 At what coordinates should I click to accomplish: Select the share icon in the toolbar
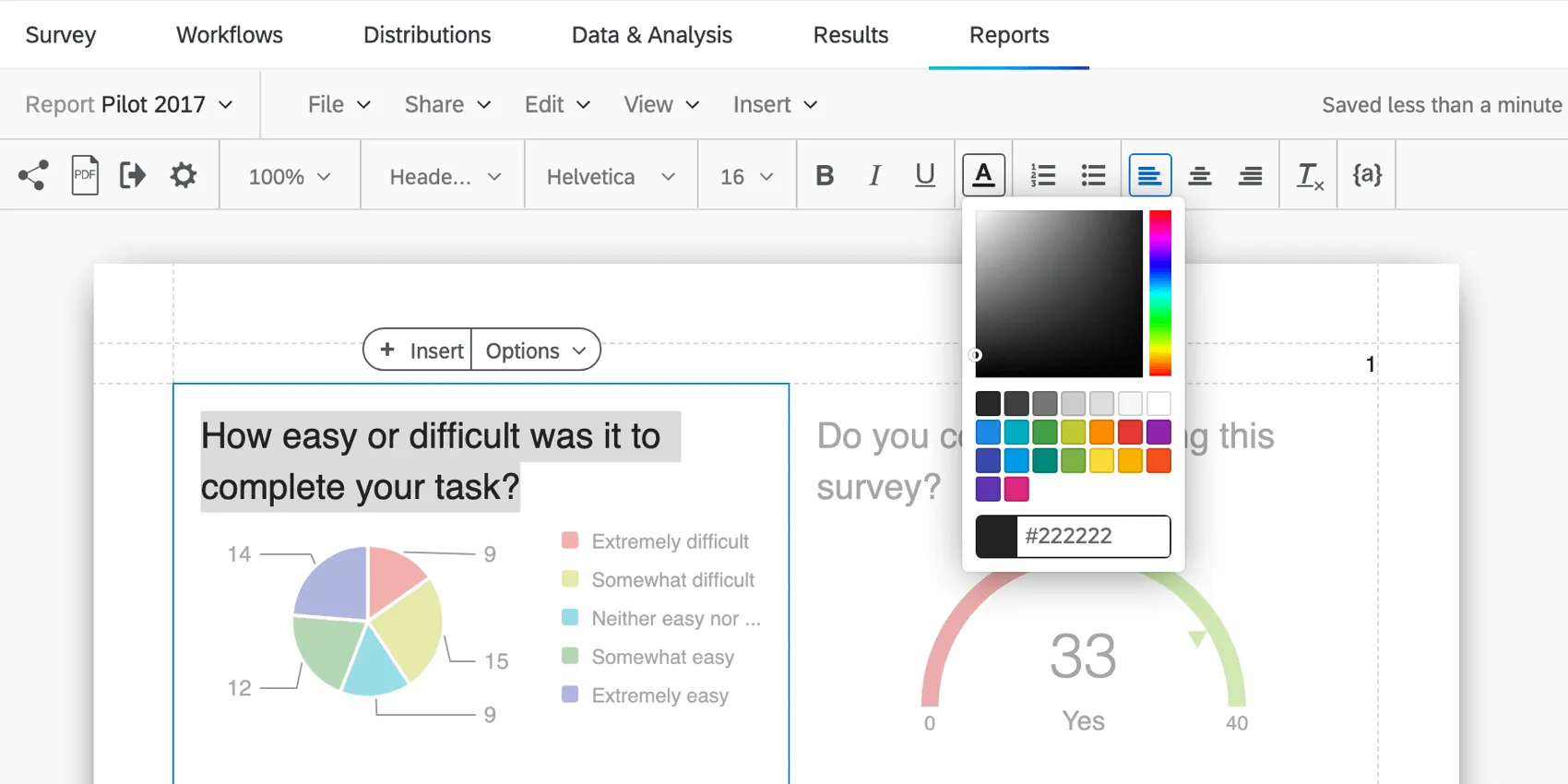tap(34, 174)
